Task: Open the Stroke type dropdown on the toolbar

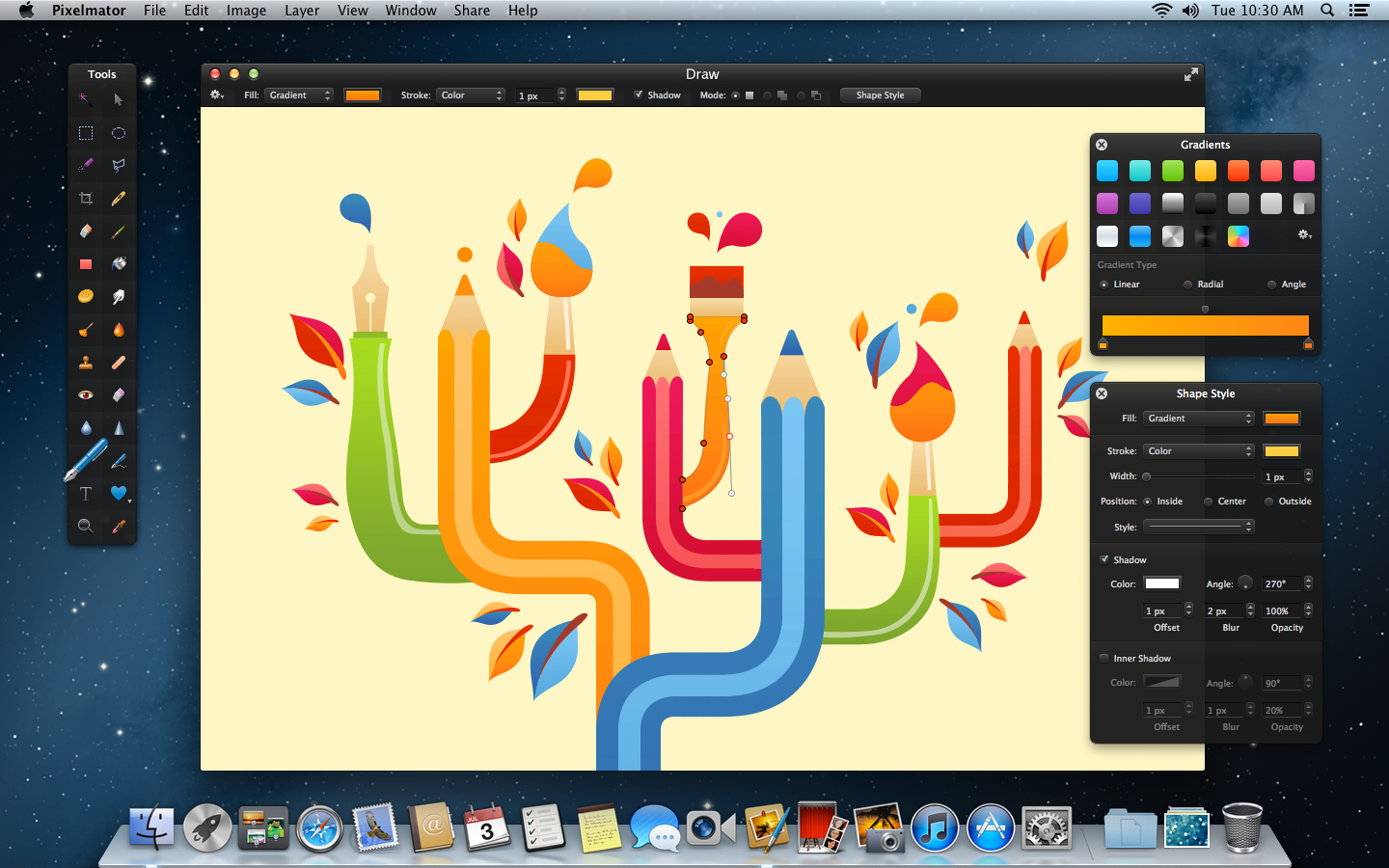Action: click(x=471, y=95)
